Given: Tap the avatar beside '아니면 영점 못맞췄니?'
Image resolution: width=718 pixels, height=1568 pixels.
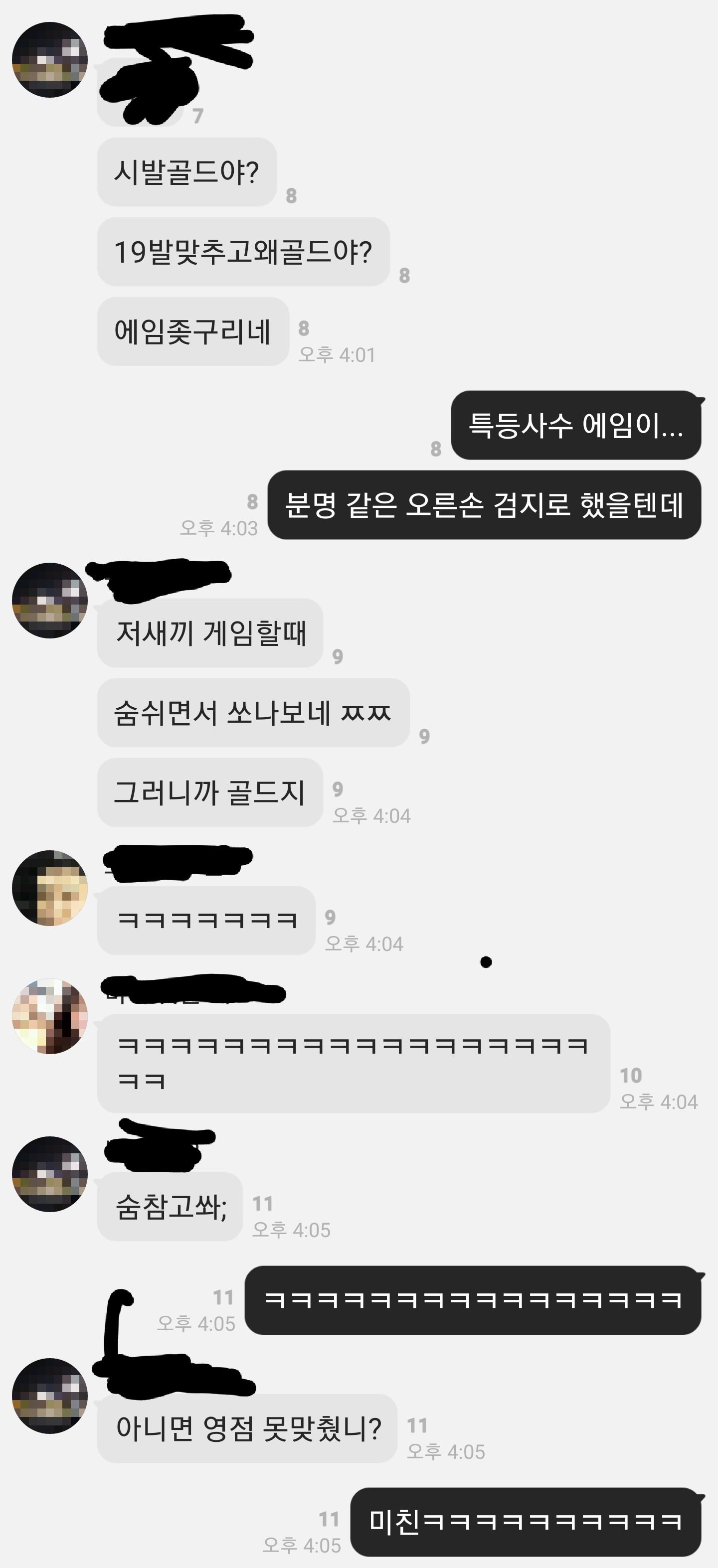Looking at the screenshot, I should (50, 1396).
